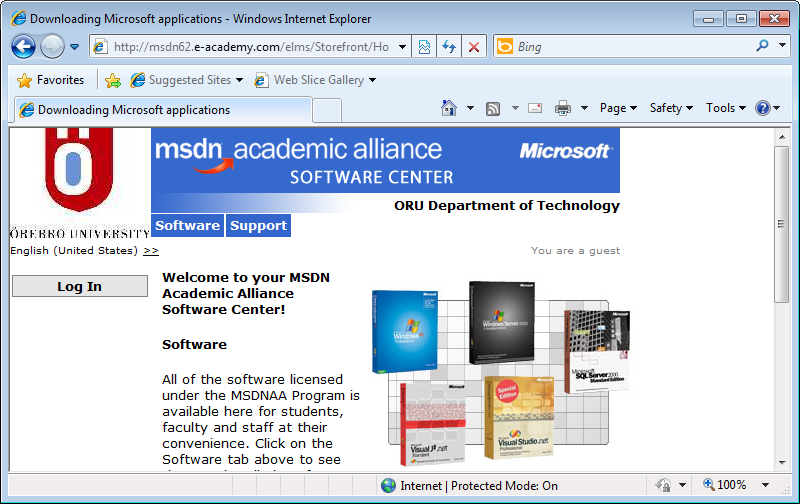Open the Tools menu
Viewport: 800px width, 504px height.
726,108
